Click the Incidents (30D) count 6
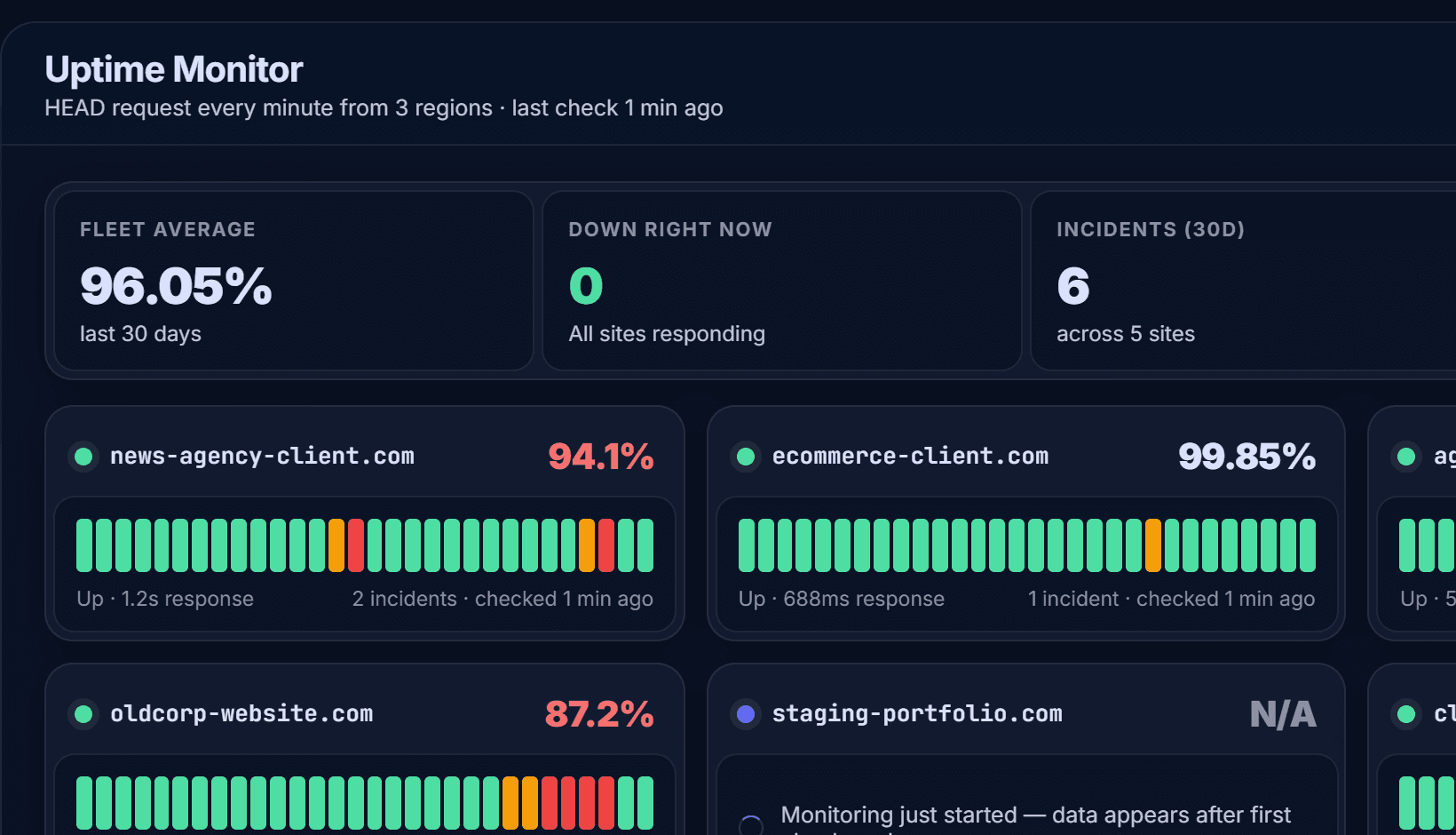This screenshot has height=835, width=1456. coord(1073,286)
